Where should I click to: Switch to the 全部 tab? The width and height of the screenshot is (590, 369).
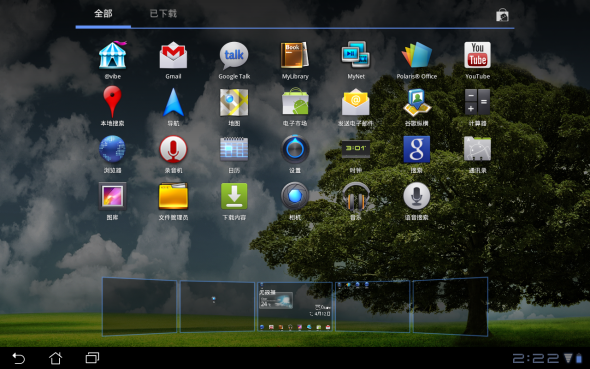tap(103, 14)
